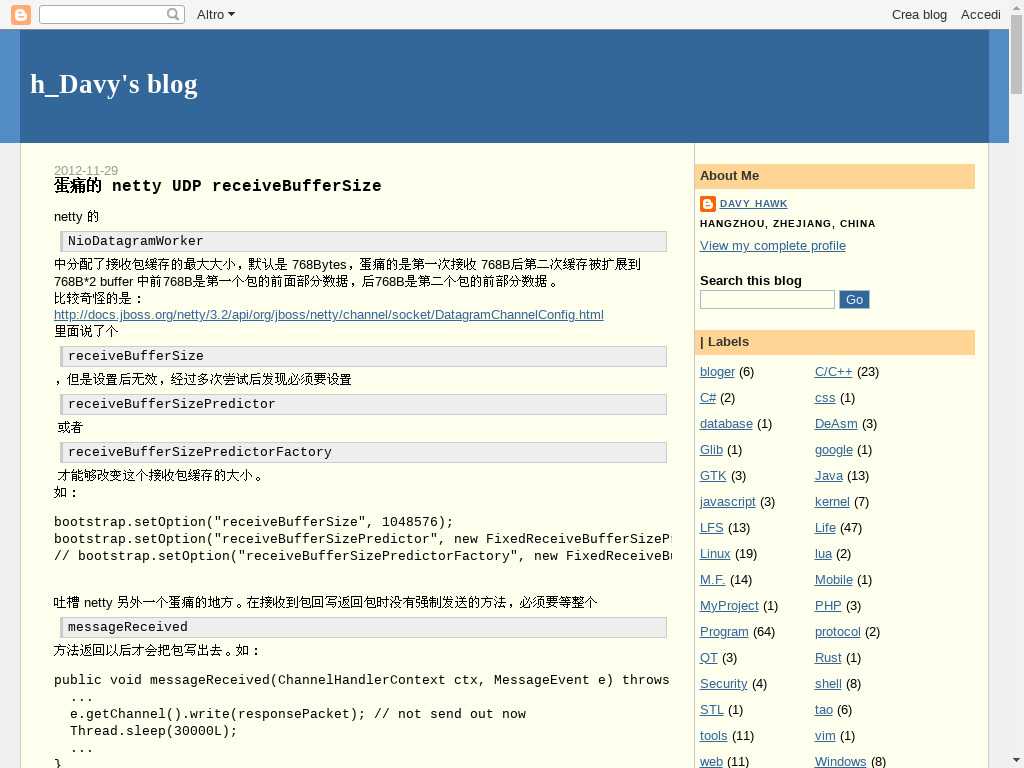Open the Glib label
This screenshot has height=768, width=1024.
[x=711, y=450]
